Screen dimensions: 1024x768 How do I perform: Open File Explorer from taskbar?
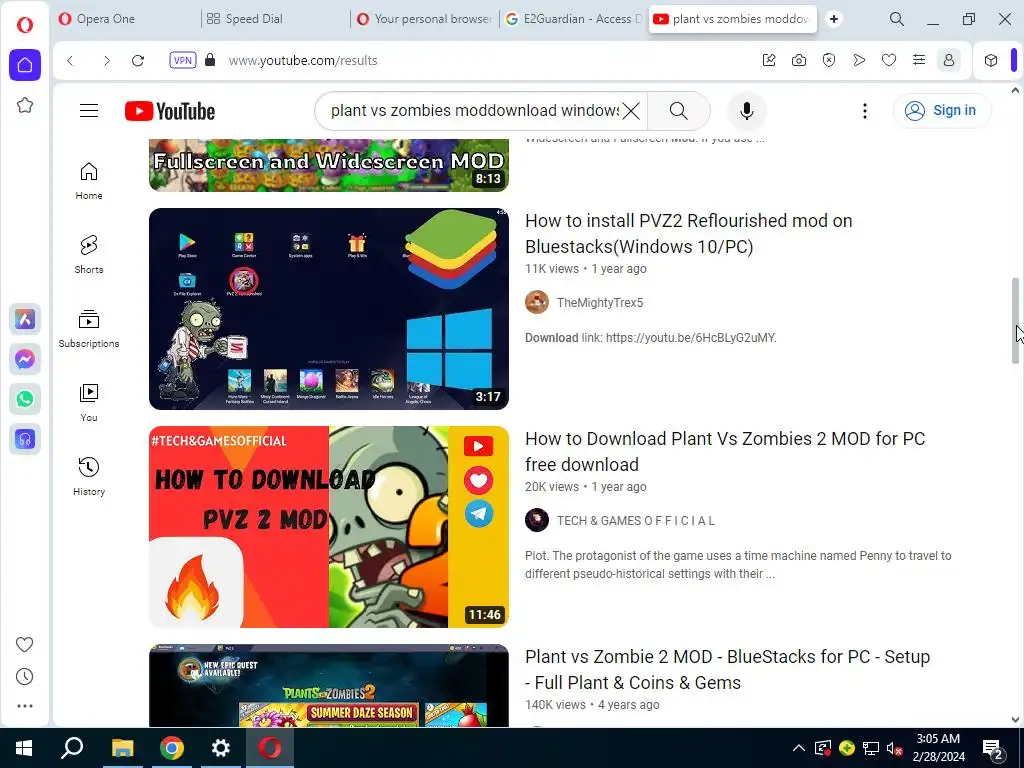point(122,748)
